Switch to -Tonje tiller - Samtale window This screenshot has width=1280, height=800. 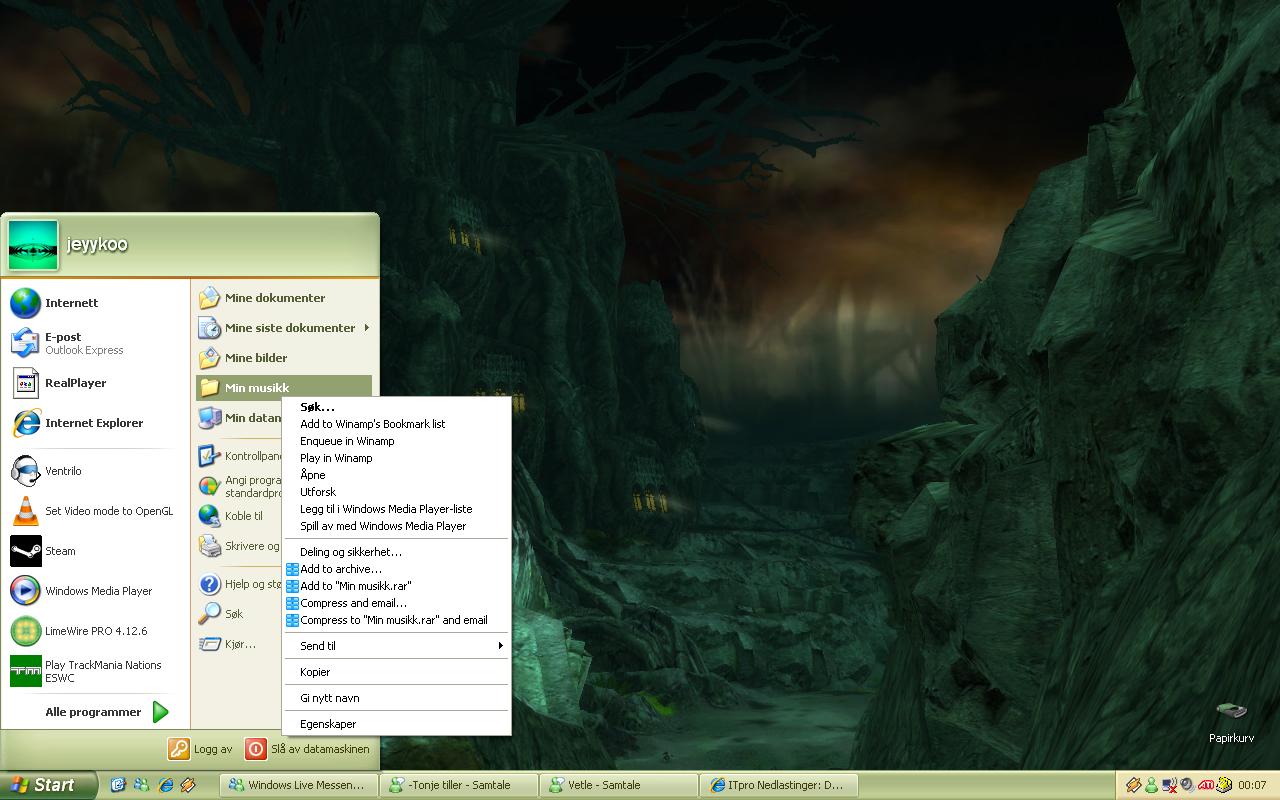pos(459,785)
